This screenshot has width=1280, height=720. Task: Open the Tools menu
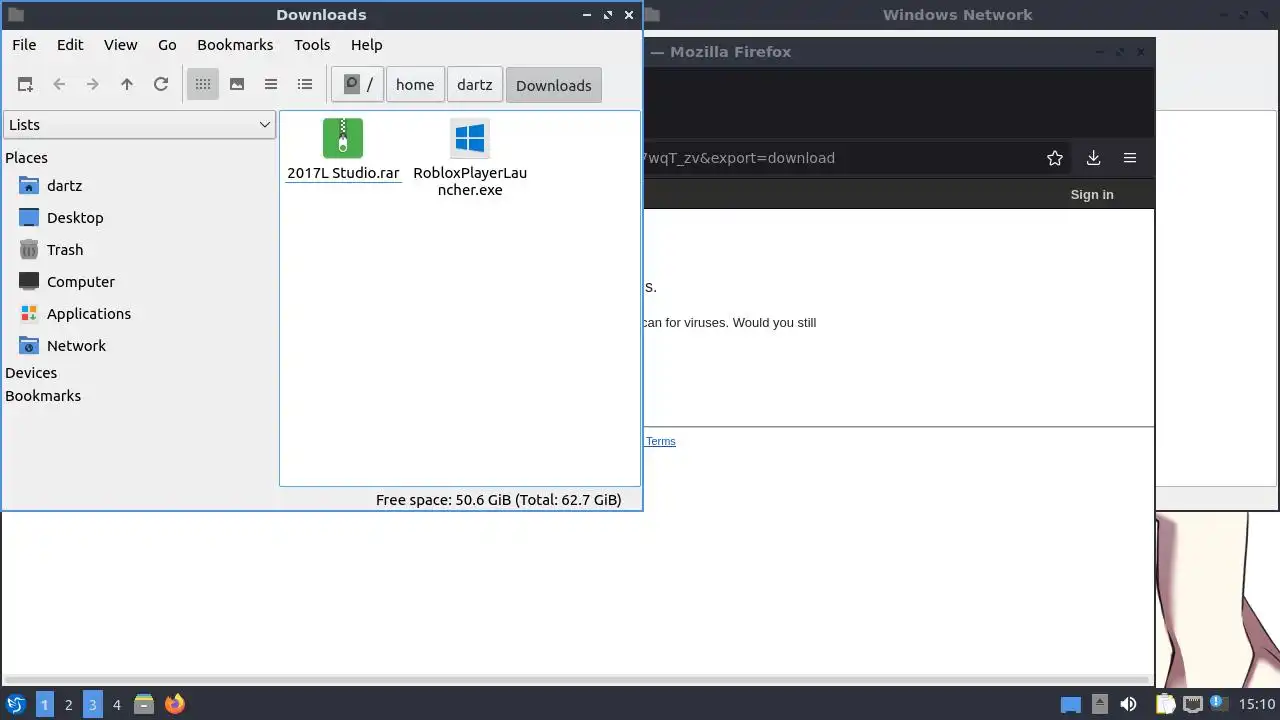tap(312, 45)
